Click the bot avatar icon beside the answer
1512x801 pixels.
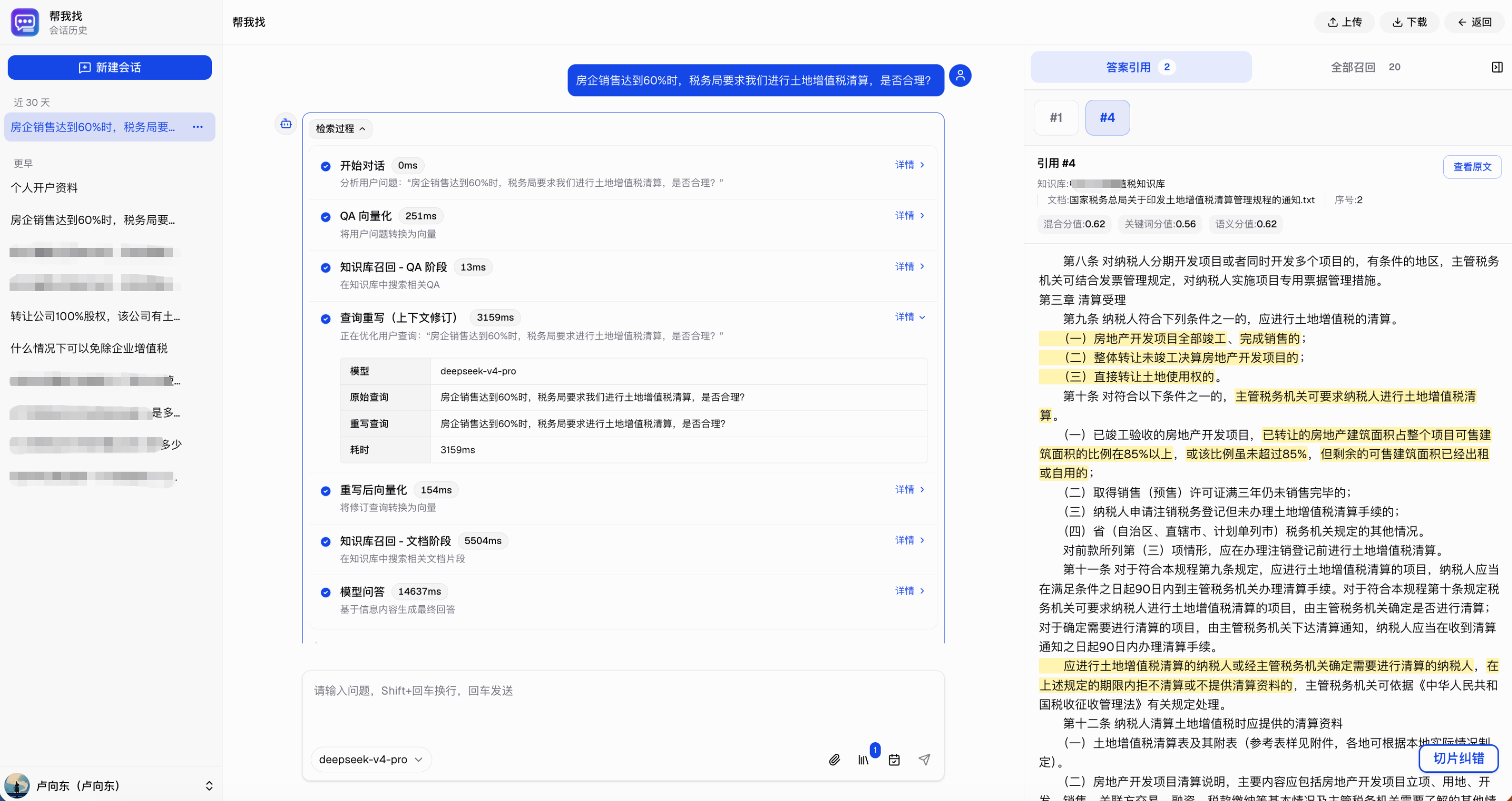tap(286, 124)
